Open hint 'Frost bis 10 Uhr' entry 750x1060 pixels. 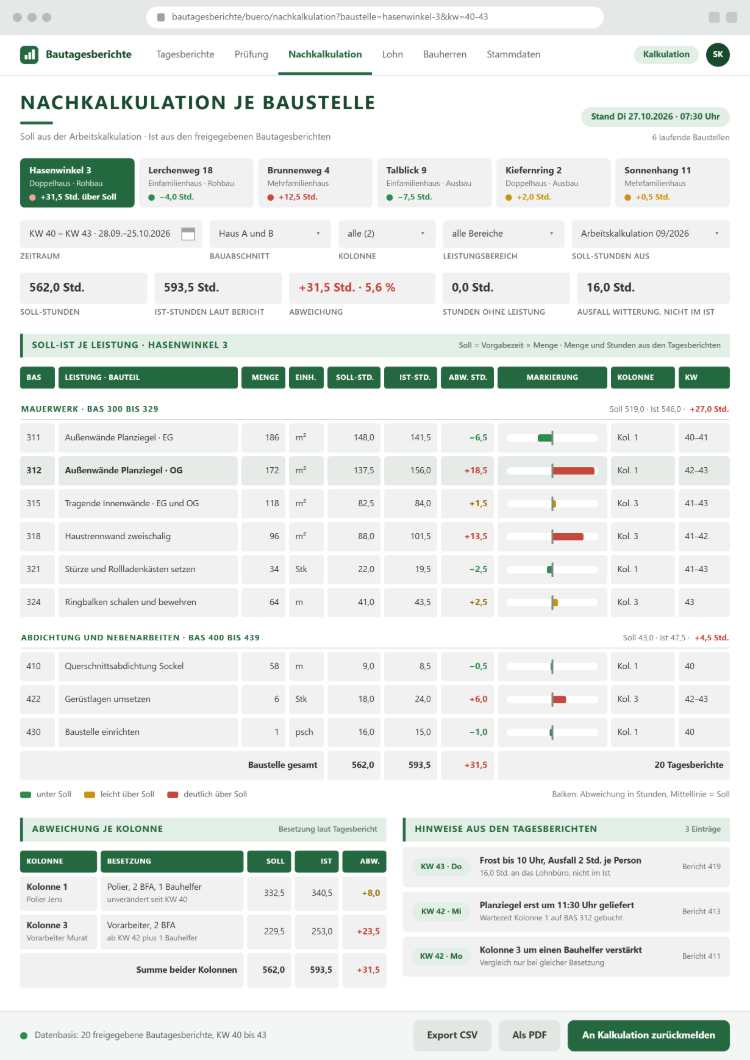[x=566, y=867]
